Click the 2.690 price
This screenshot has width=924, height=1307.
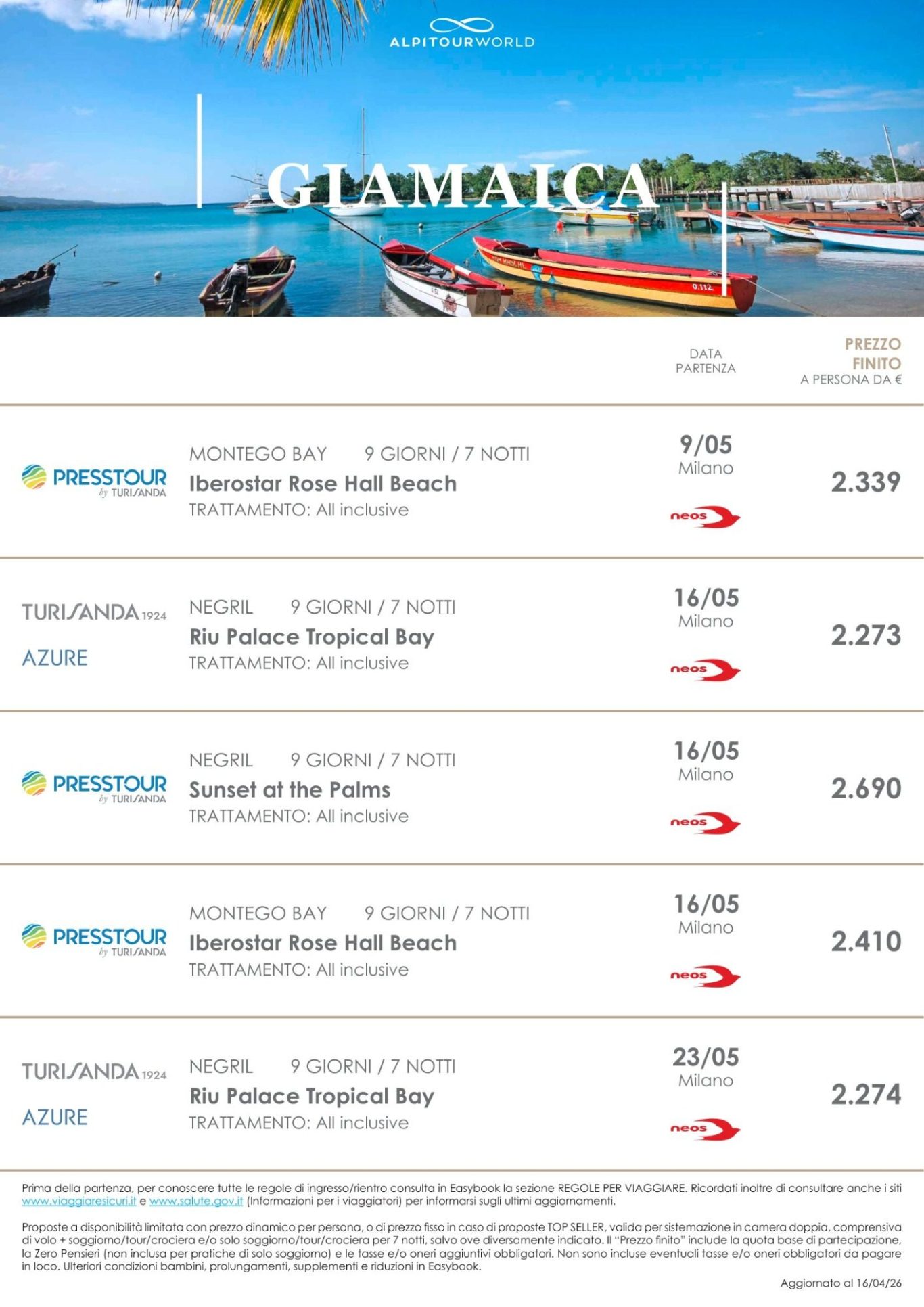[x=866, y=788]
